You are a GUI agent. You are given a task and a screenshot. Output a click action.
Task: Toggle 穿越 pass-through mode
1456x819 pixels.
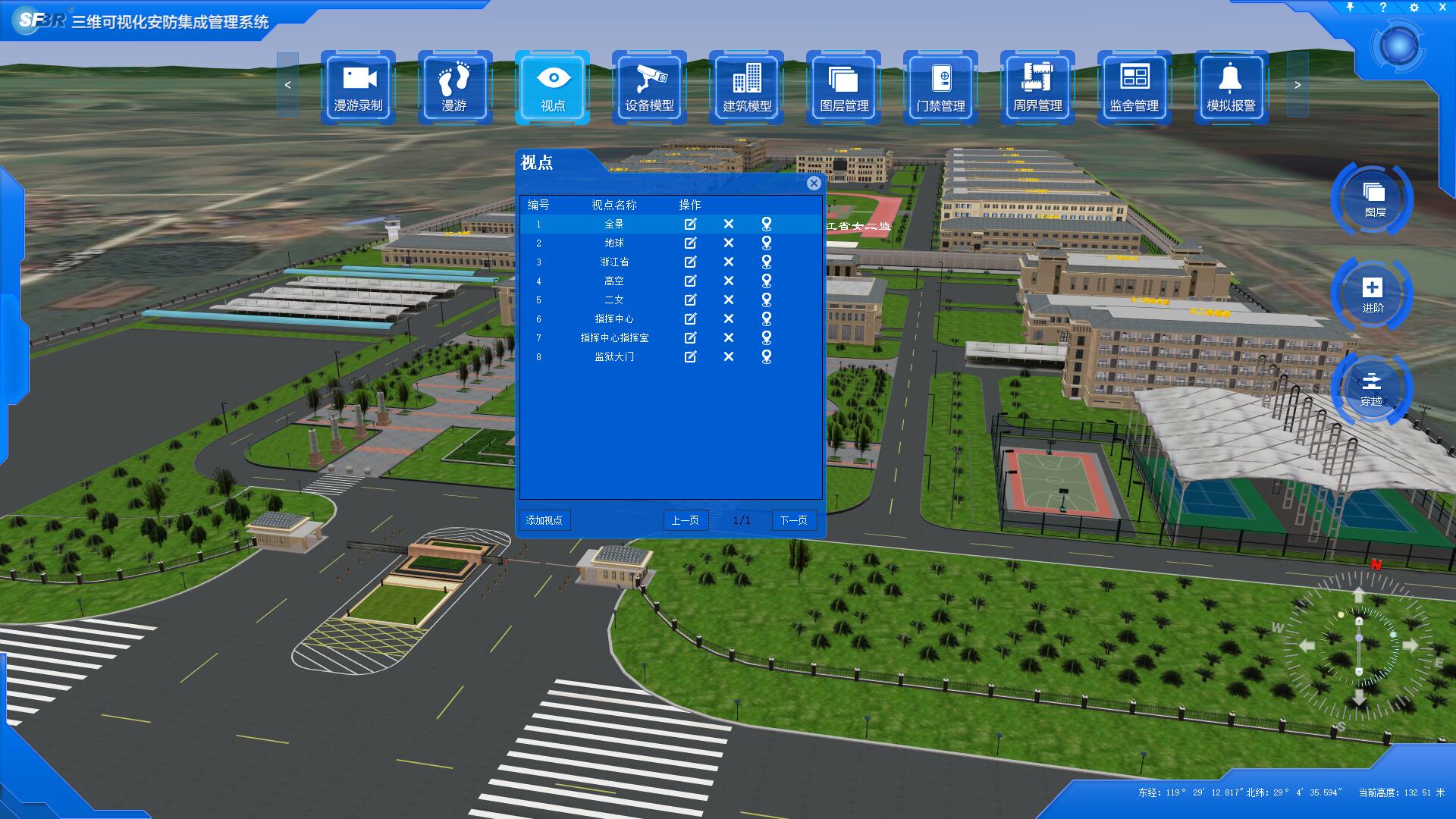coord(1371,388)
